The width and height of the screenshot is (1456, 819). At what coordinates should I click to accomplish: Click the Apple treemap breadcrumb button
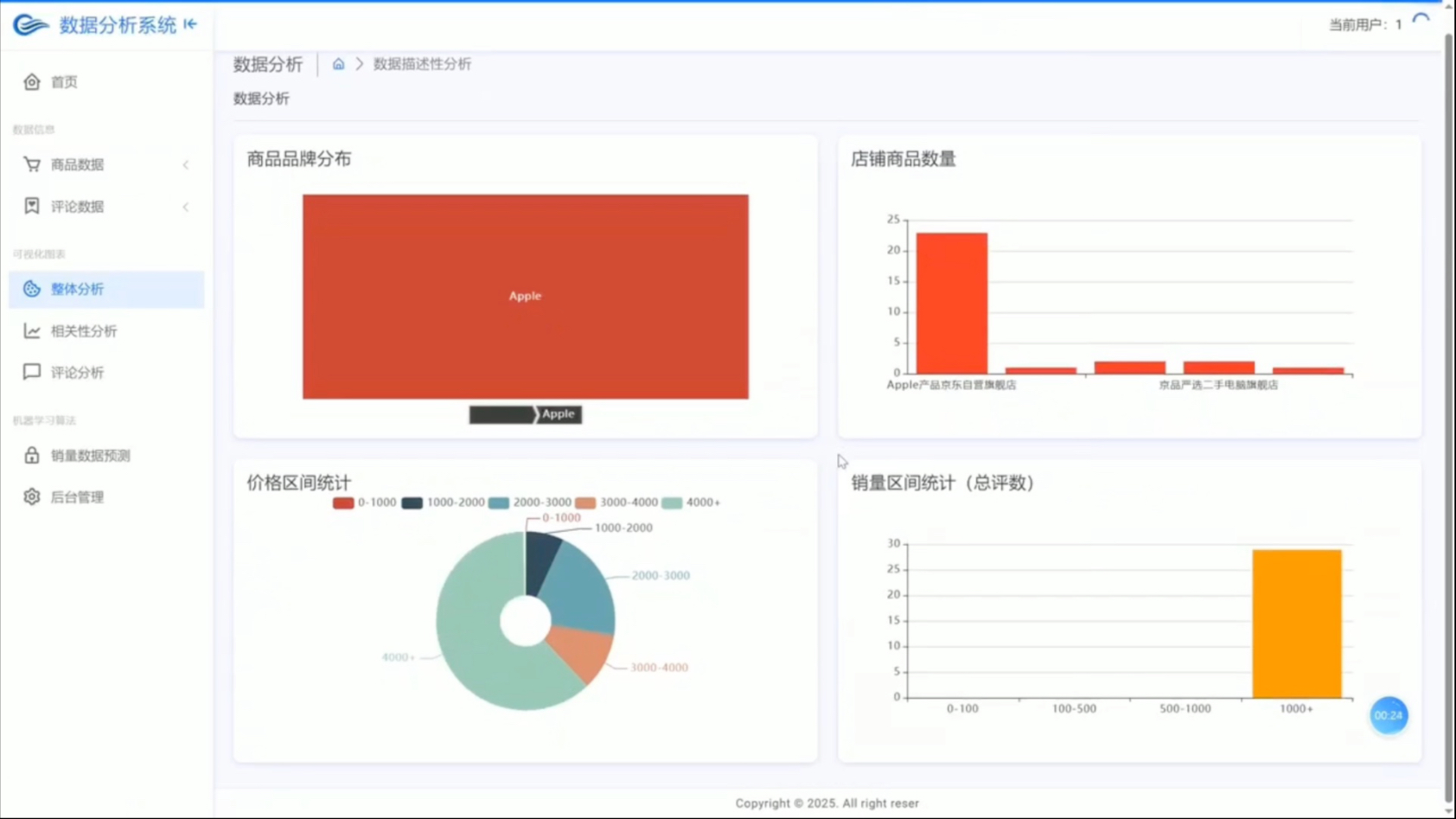pos(559,414)
